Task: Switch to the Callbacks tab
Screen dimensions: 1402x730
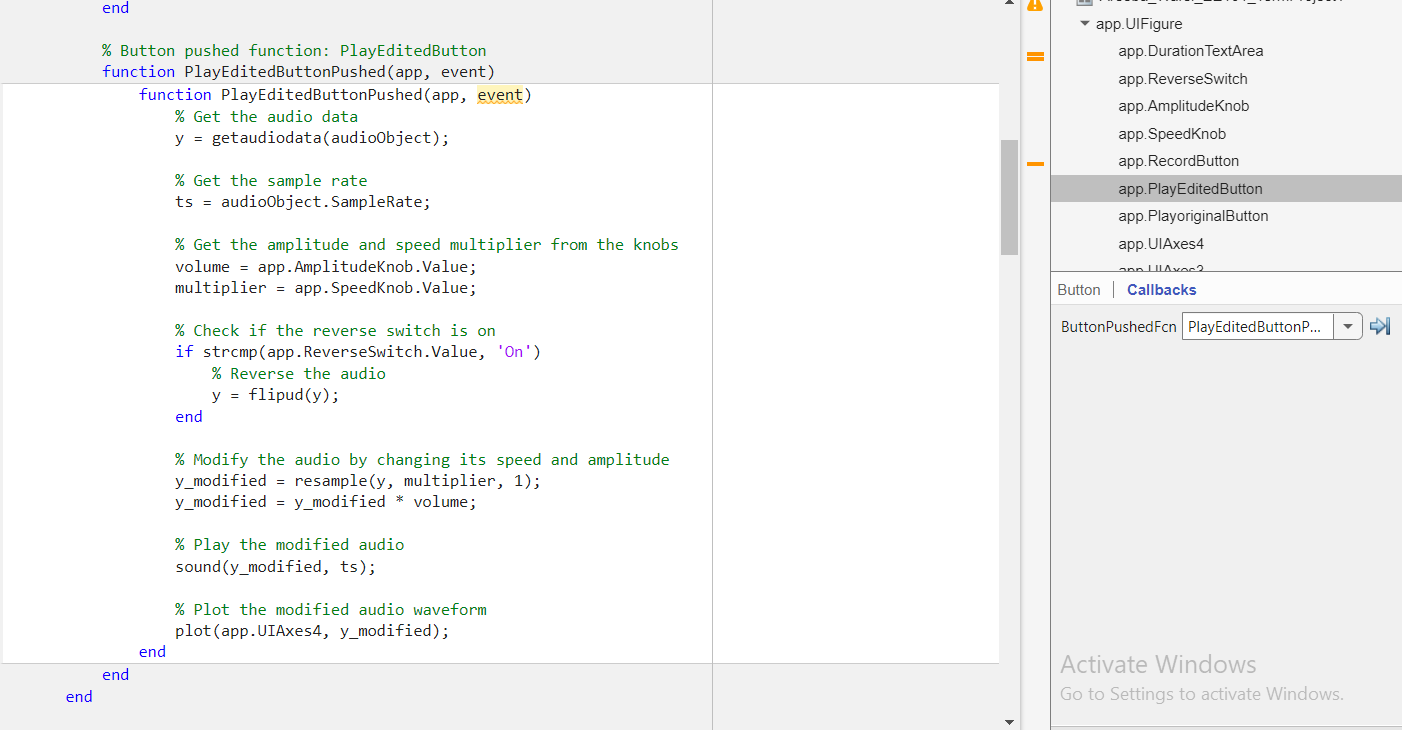Action: (1160, 289)
